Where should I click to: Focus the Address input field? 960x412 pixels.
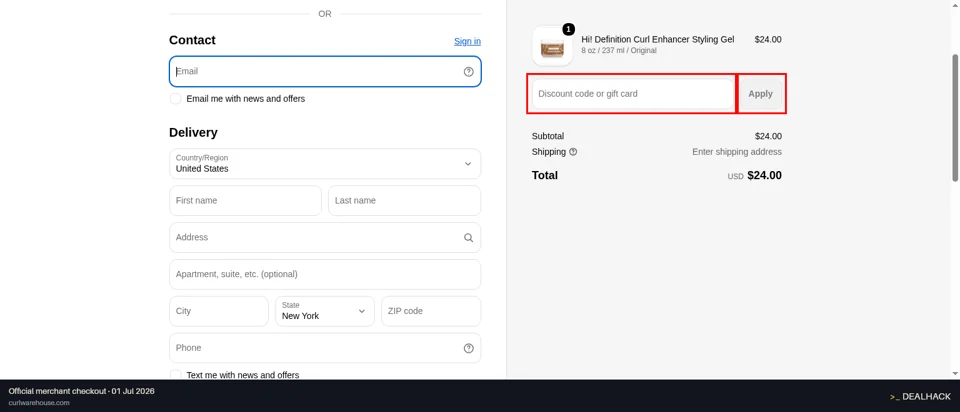[x=325, y=238]
